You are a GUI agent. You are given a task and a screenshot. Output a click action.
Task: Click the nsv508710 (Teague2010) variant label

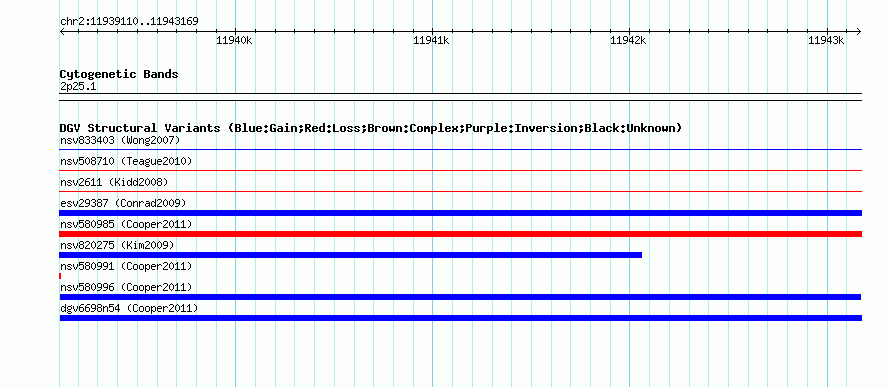pos(126,161)
